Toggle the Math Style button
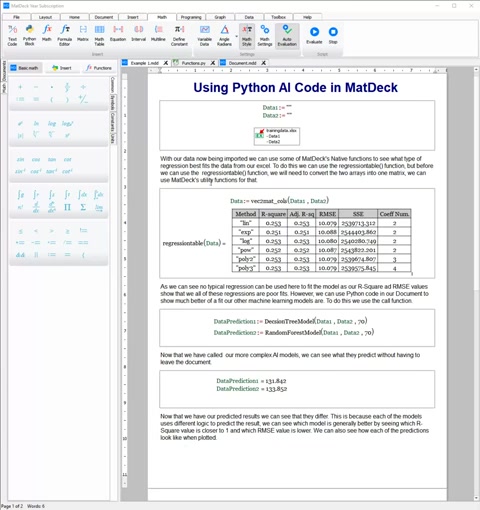The height and width of the screenshot is (510, 480). [247, 35]
